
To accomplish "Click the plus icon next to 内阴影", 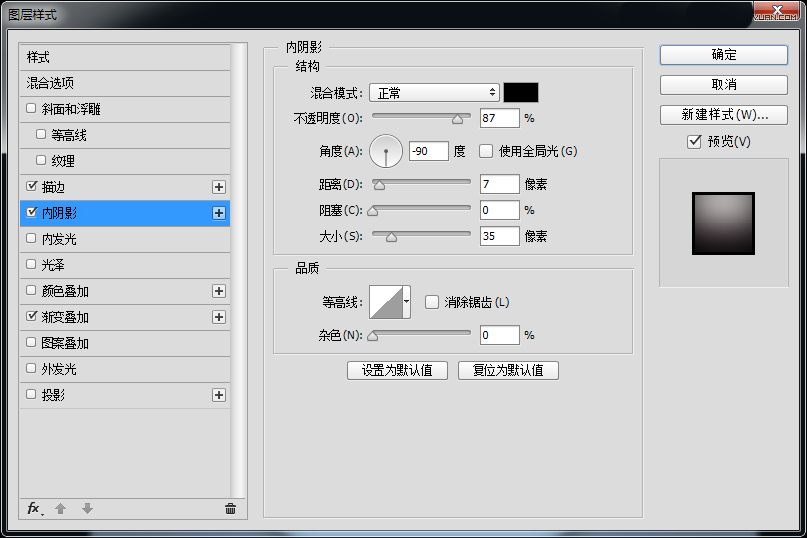I will 219,213.
